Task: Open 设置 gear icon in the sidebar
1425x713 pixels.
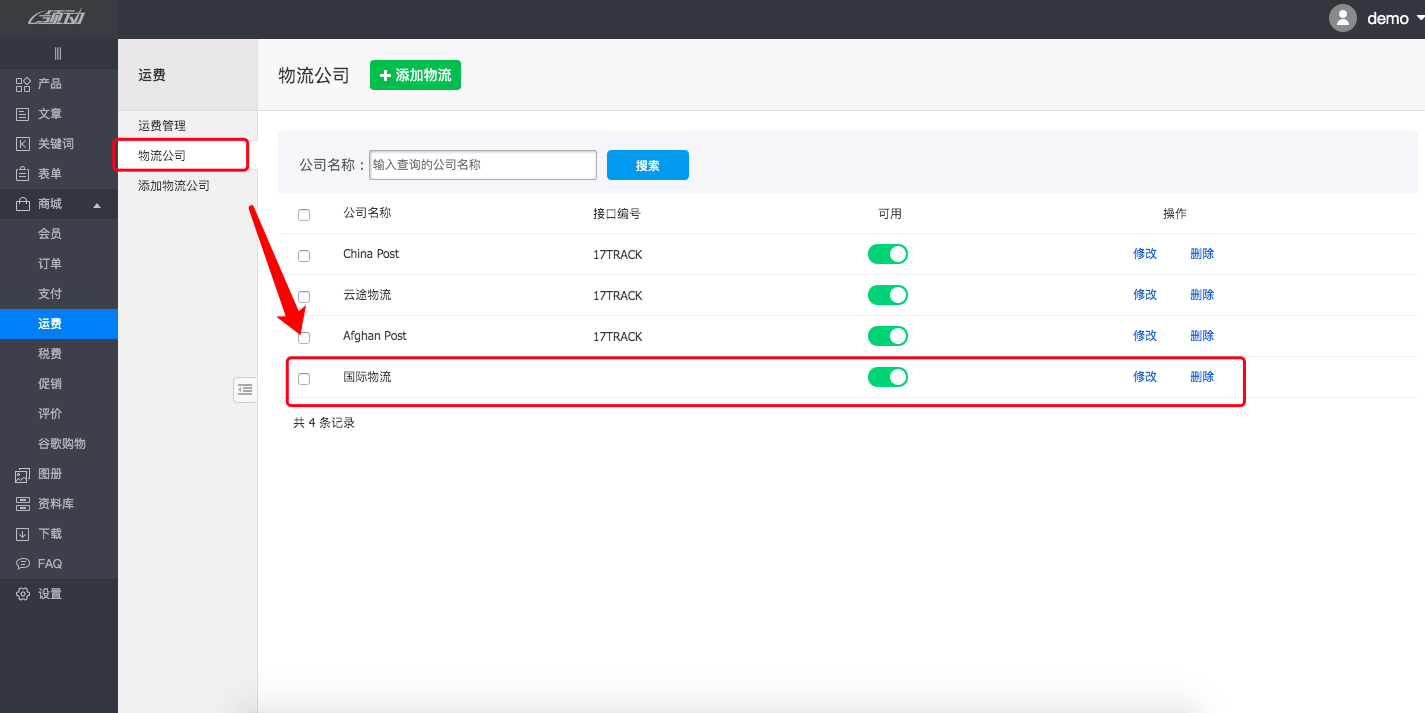Action: pos(23,594)
